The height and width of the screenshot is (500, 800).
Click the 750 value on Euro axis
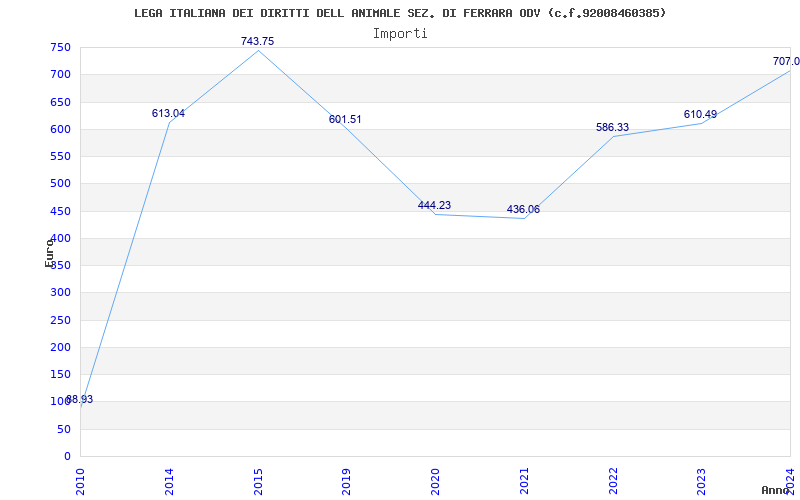tap(60, 48)
